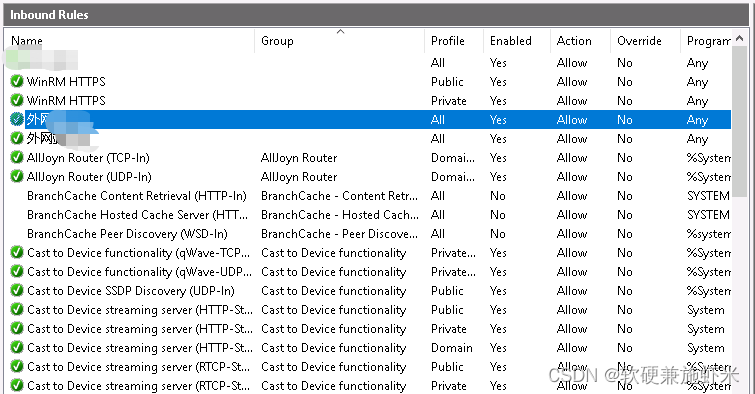Screen dimensions: 755x394
Task: Click 'Domai...' profile cell of AllJoyn Router (UDP-In)
Action: [453, 177]
